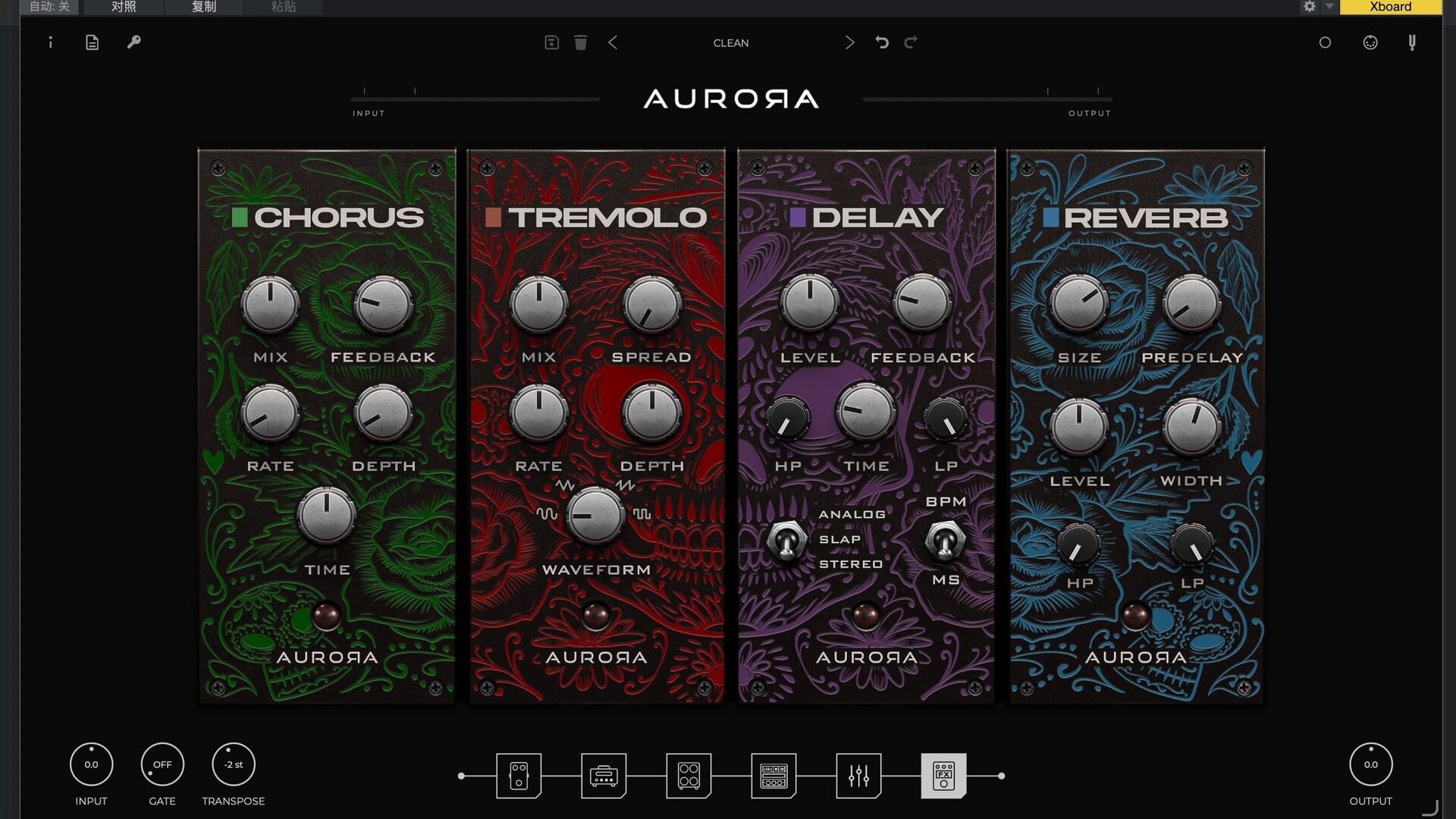Click the Reverb LEVEL knob
This screenshot has height=819, width=1456.
click(1079, 427)
